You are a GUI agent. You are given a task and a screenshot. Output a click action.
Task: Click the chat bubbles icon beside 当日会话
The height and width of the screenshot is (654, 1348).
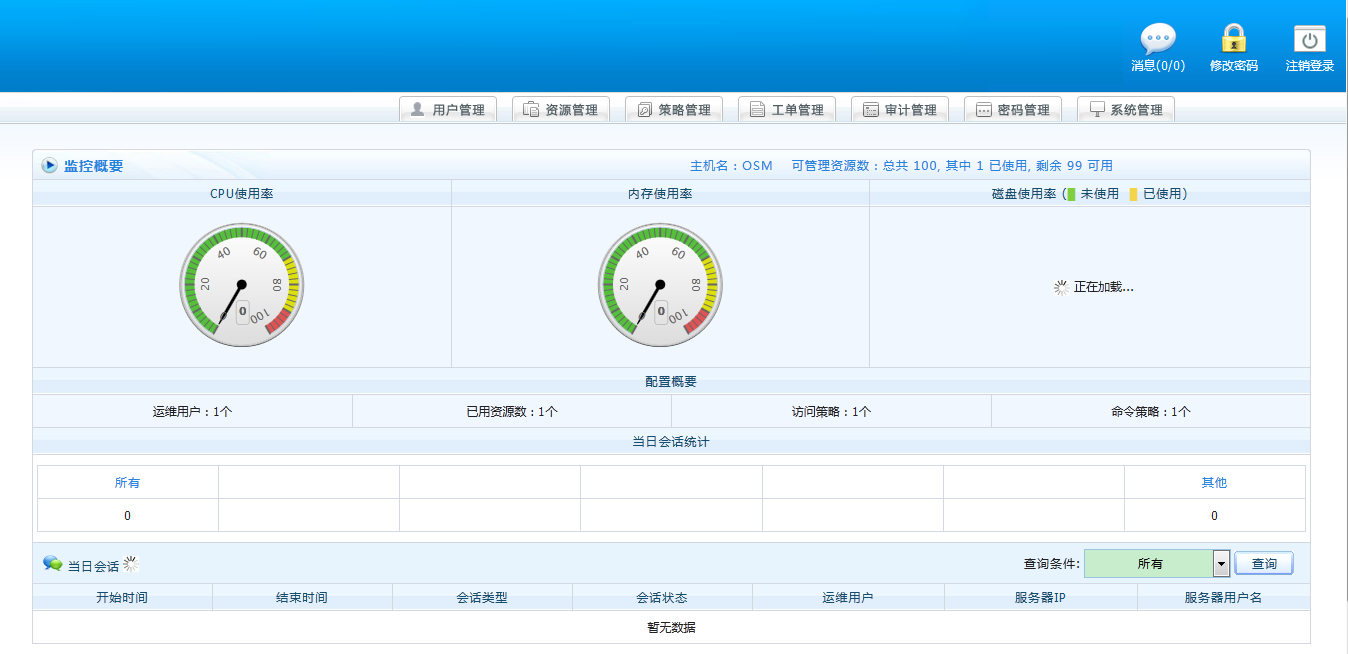52,564
